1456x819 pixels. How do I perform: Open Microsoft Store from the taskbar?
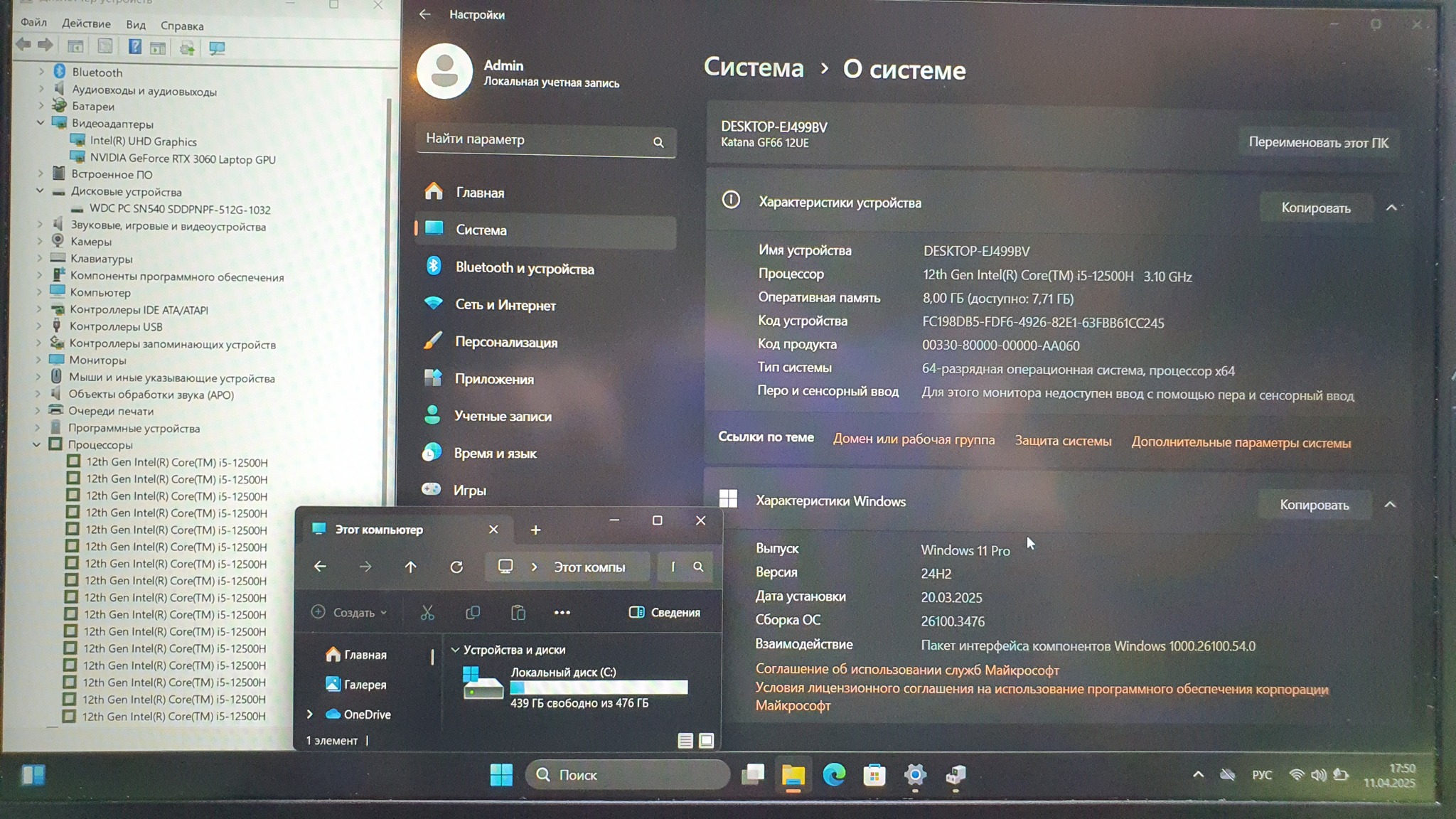(874, 775)
